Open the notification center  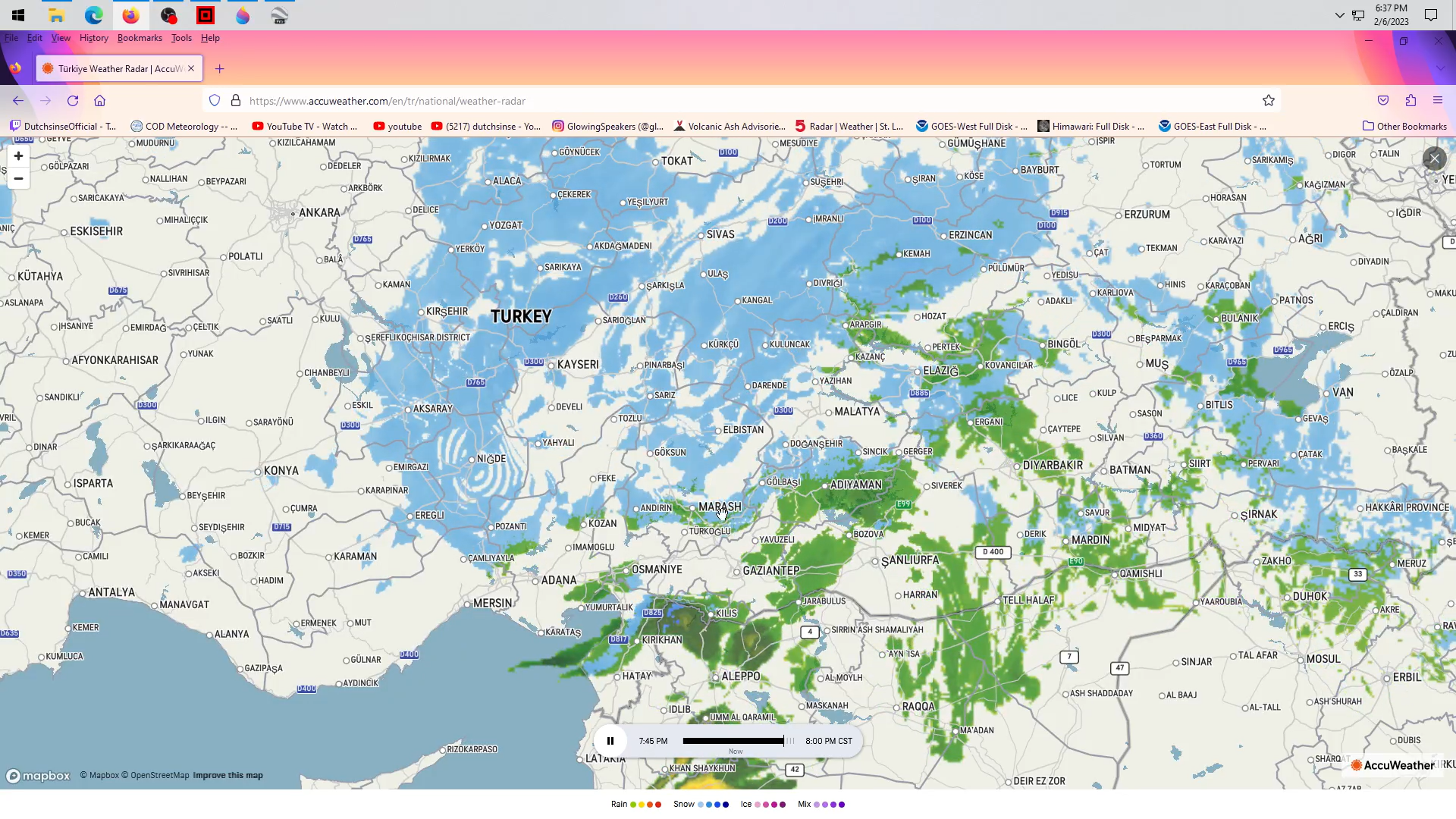pos(1431,15)
